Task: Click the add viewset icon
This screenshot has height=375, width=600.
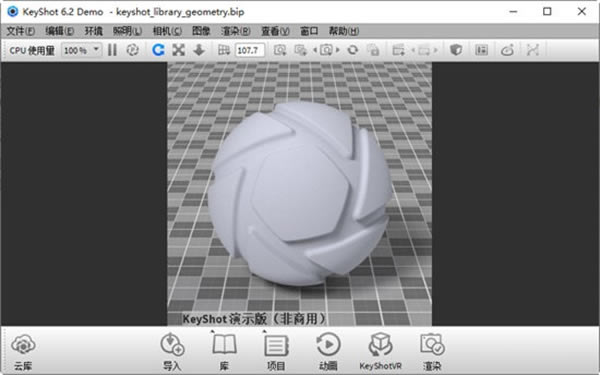Action: tap(300, 50)
